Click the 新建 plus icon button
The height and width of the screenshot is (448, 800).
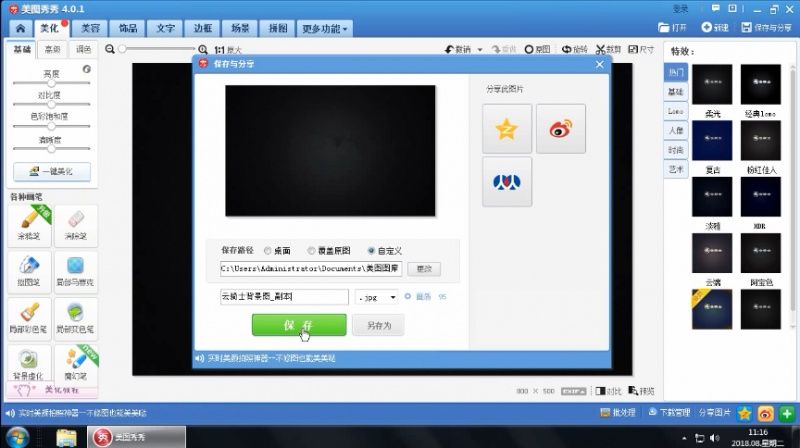pyautogui.click(x=715, y=28)
